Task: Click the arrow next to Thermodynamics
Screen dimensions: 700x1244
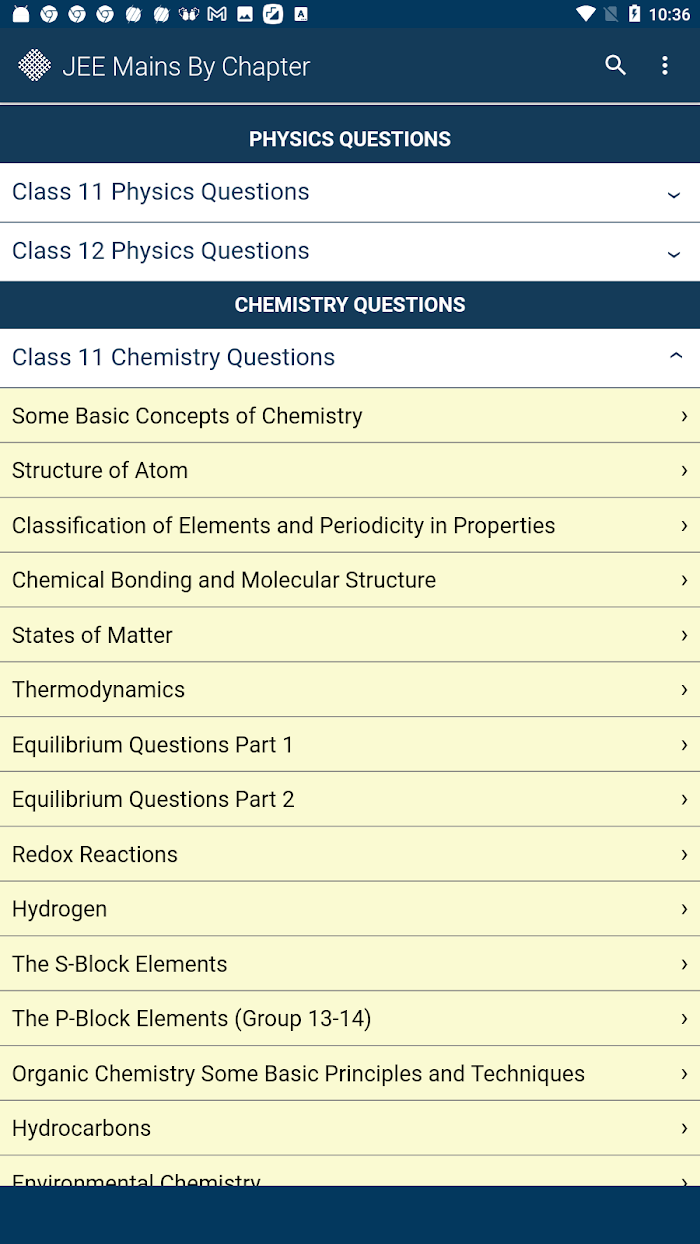Action: point(684,690)
